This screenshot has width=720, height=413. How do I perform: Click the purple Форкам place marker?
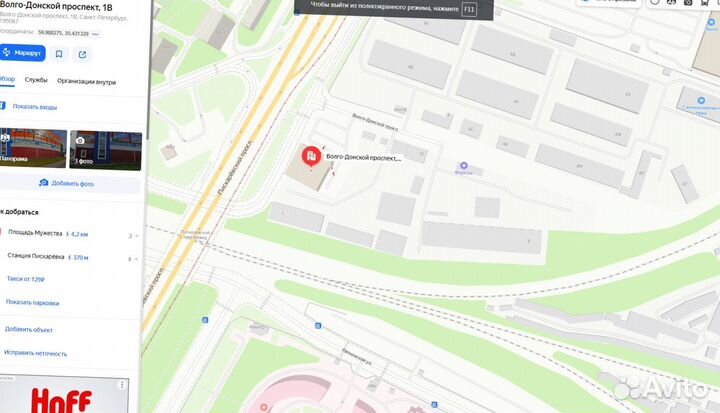coord(464,165)
